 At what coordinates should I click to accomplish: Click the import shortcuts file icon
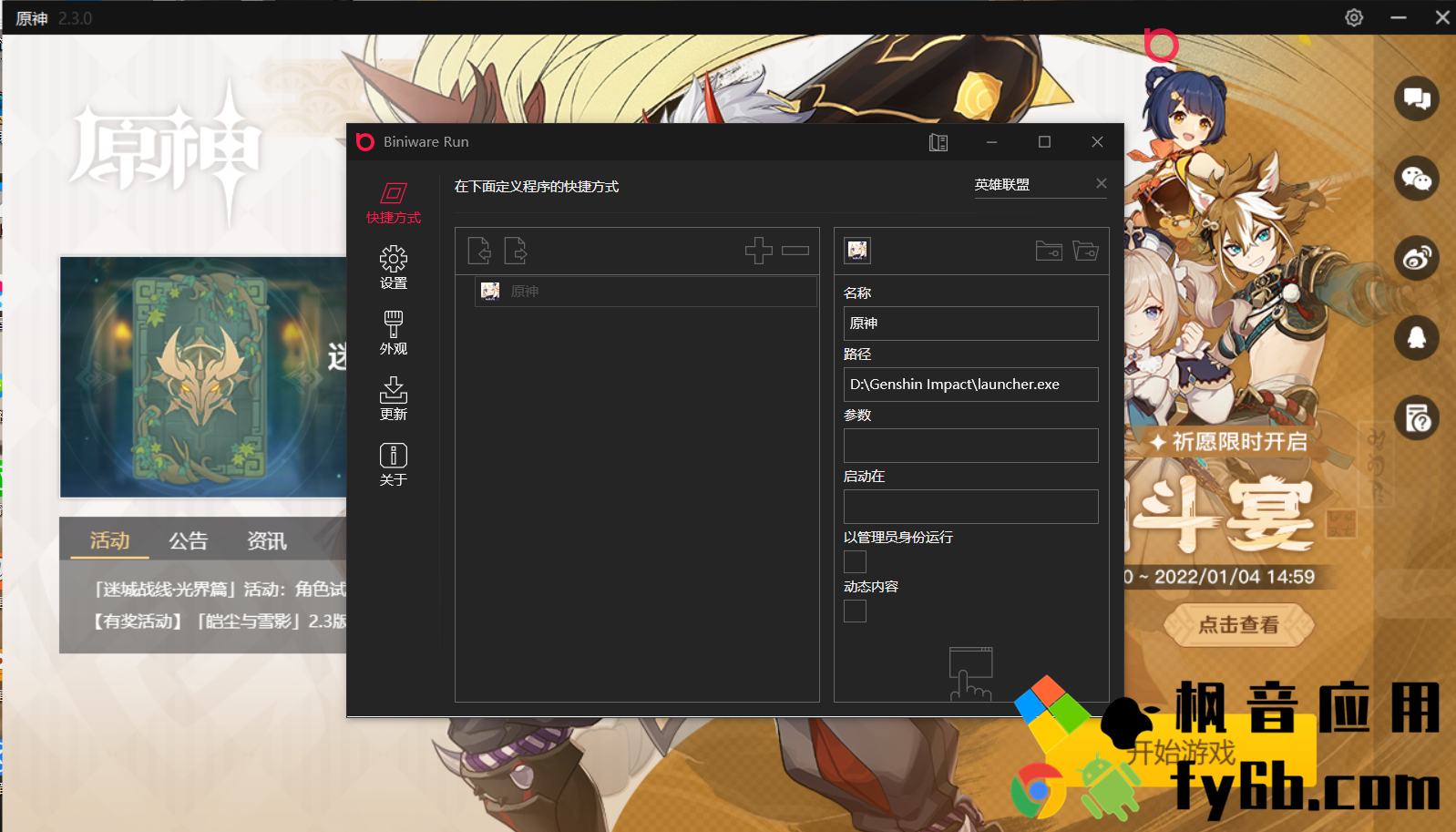pyautogui.click(x=479, y=251)
